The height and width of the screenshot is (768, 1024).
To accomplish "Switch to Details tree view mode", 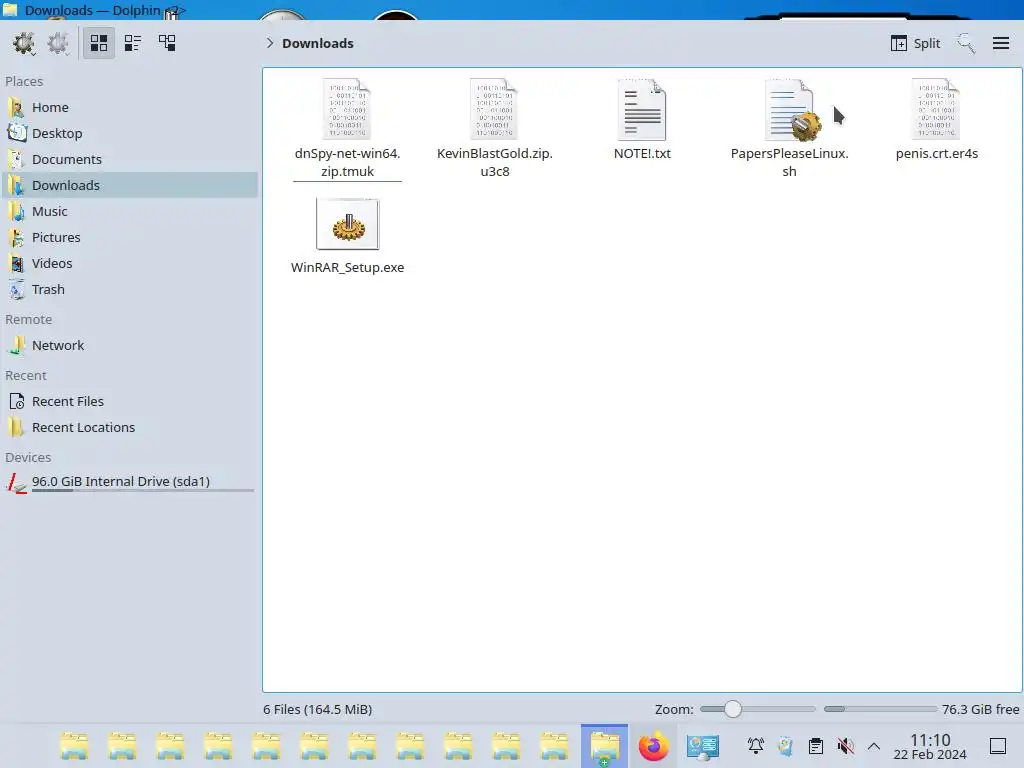I will 167,43.
